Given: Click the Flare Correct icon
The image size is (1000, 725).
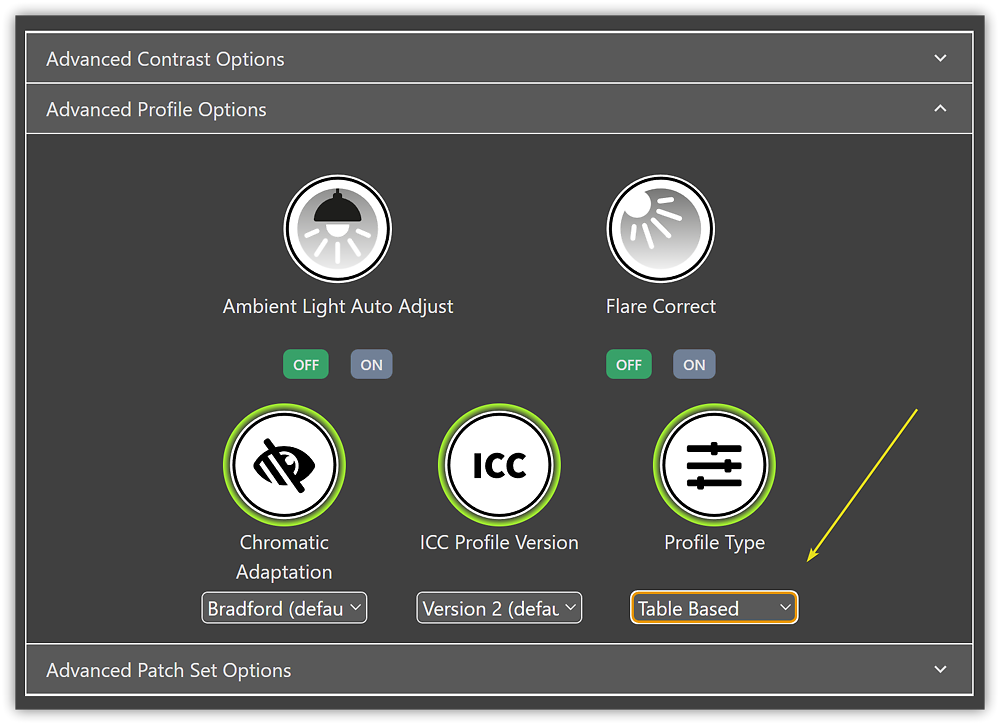Looking at the screenshot, I should [660, 228].
